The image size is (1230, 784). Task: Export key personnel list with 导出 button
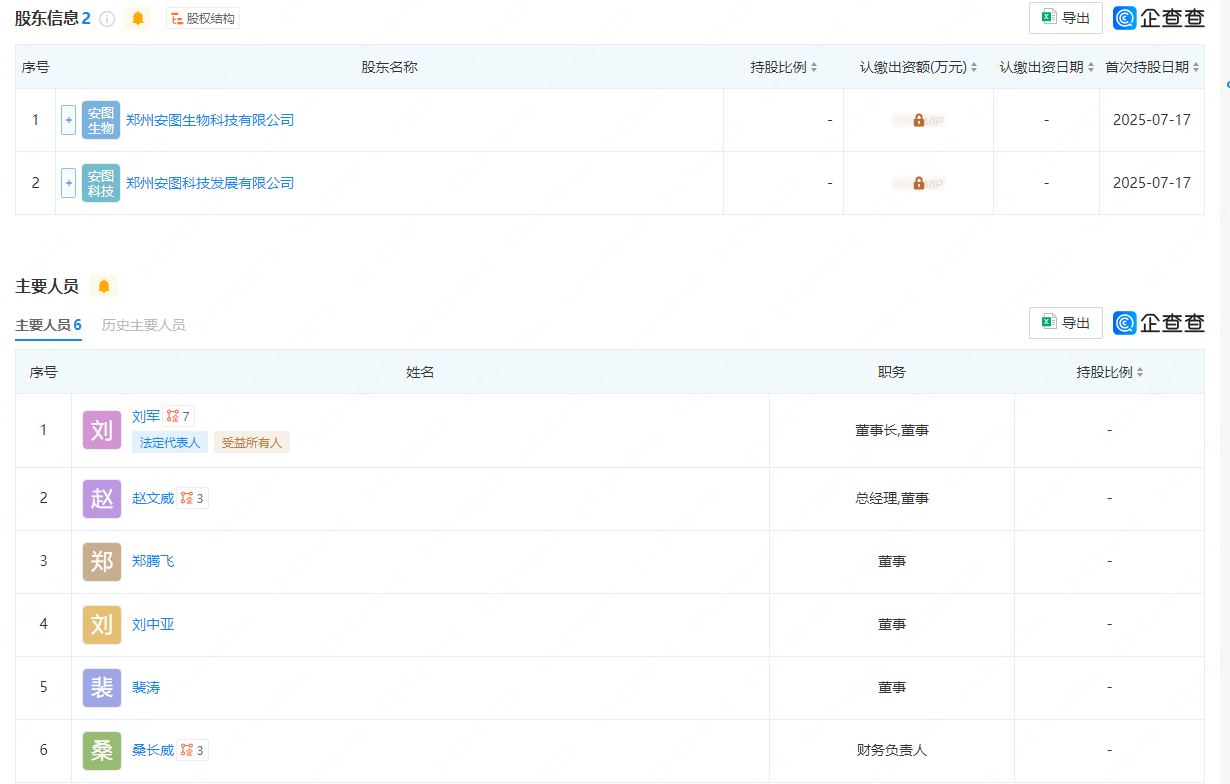pyautogui.click(x=1066, y=323)
